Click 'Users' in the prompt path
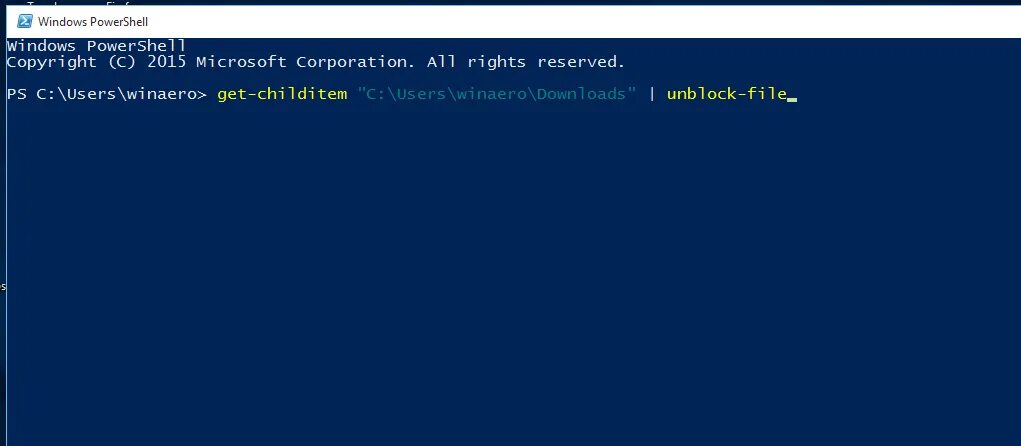 (92, 94)
